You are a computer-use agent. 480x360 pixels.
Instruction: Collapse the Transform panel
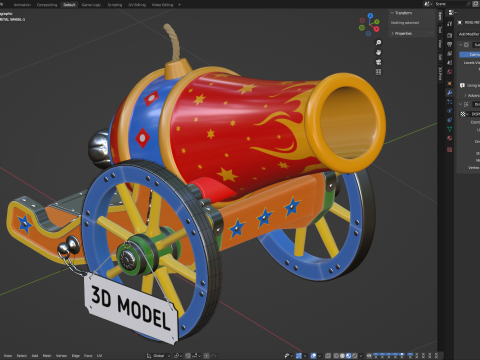click(392, 13)
